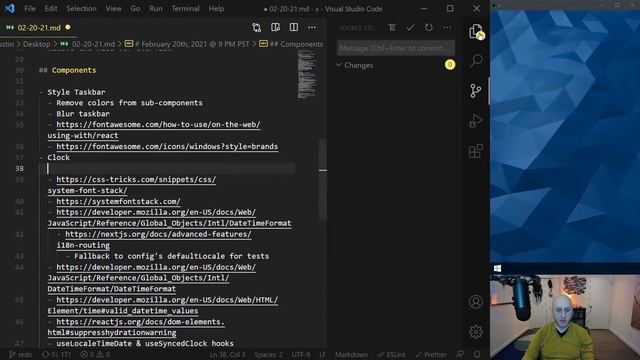The width and height of the screenshot is (640, 360).
Task: Open the LF end-of-line selector
Action: pos(322,355)
